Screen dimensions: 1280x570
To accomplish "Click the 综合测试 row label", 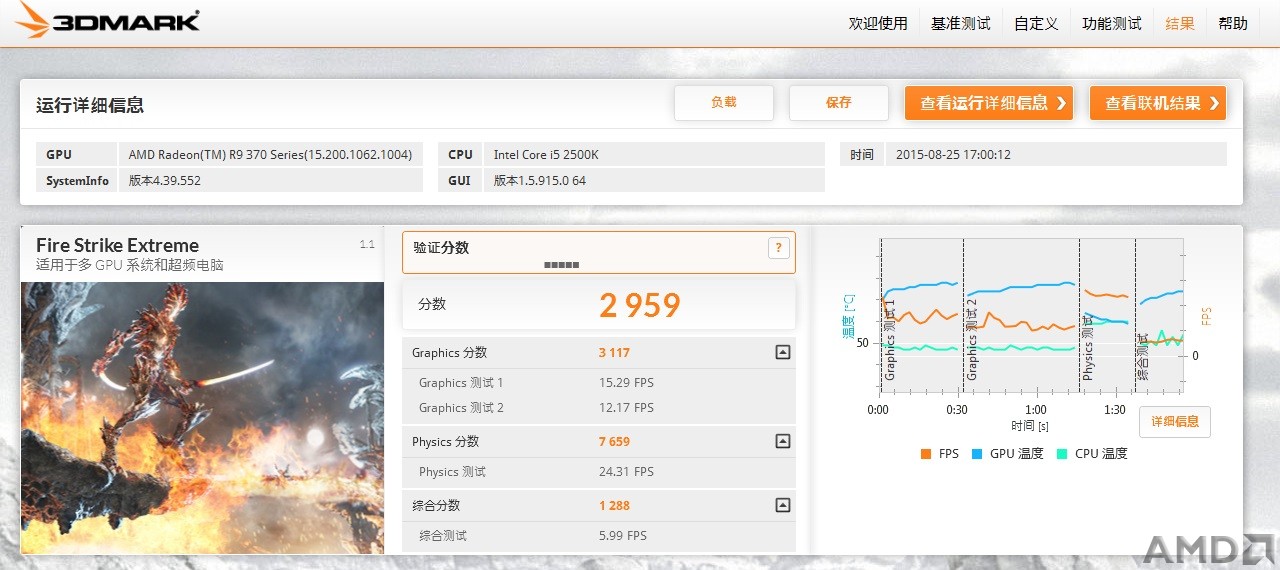I will coord(443,536).
